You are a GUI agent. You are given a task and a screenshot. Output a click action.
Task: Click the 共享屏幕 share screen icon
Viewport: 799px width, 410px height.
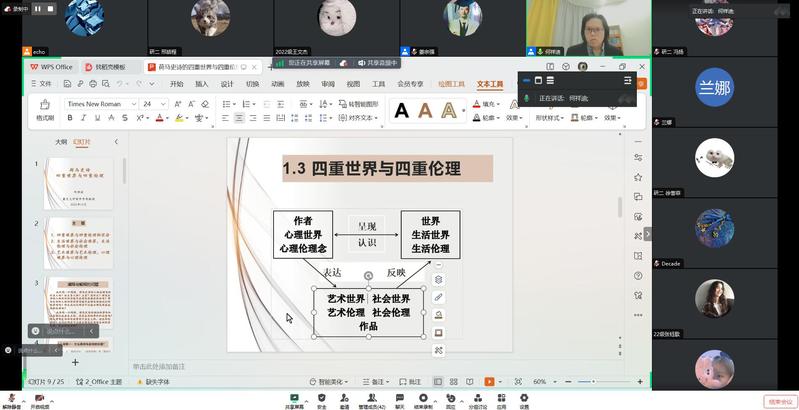[x=294, y=400]
